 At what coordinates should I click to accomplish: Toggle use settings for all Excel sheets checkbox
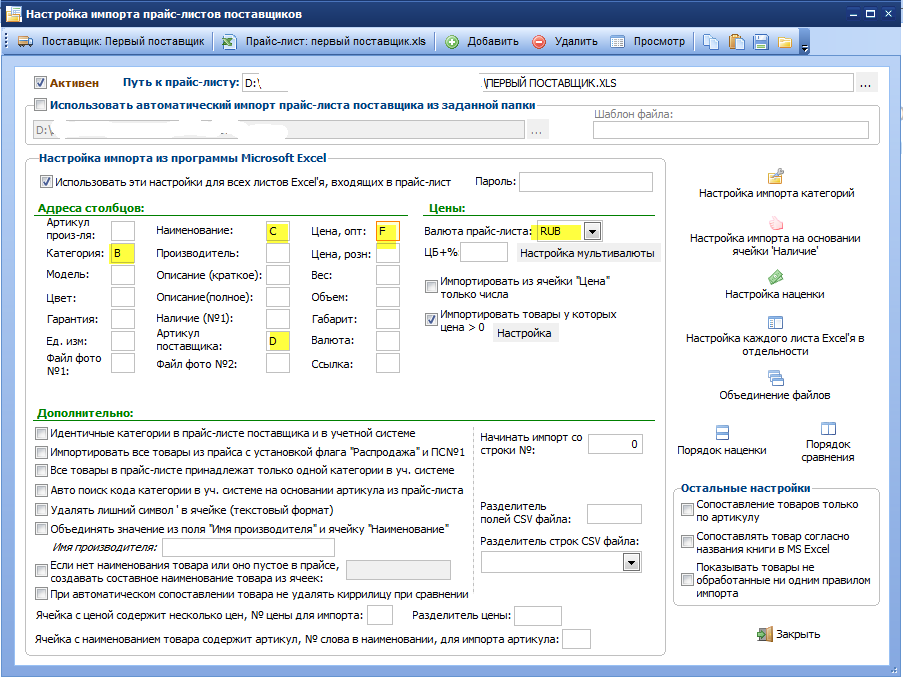(46, 182)
